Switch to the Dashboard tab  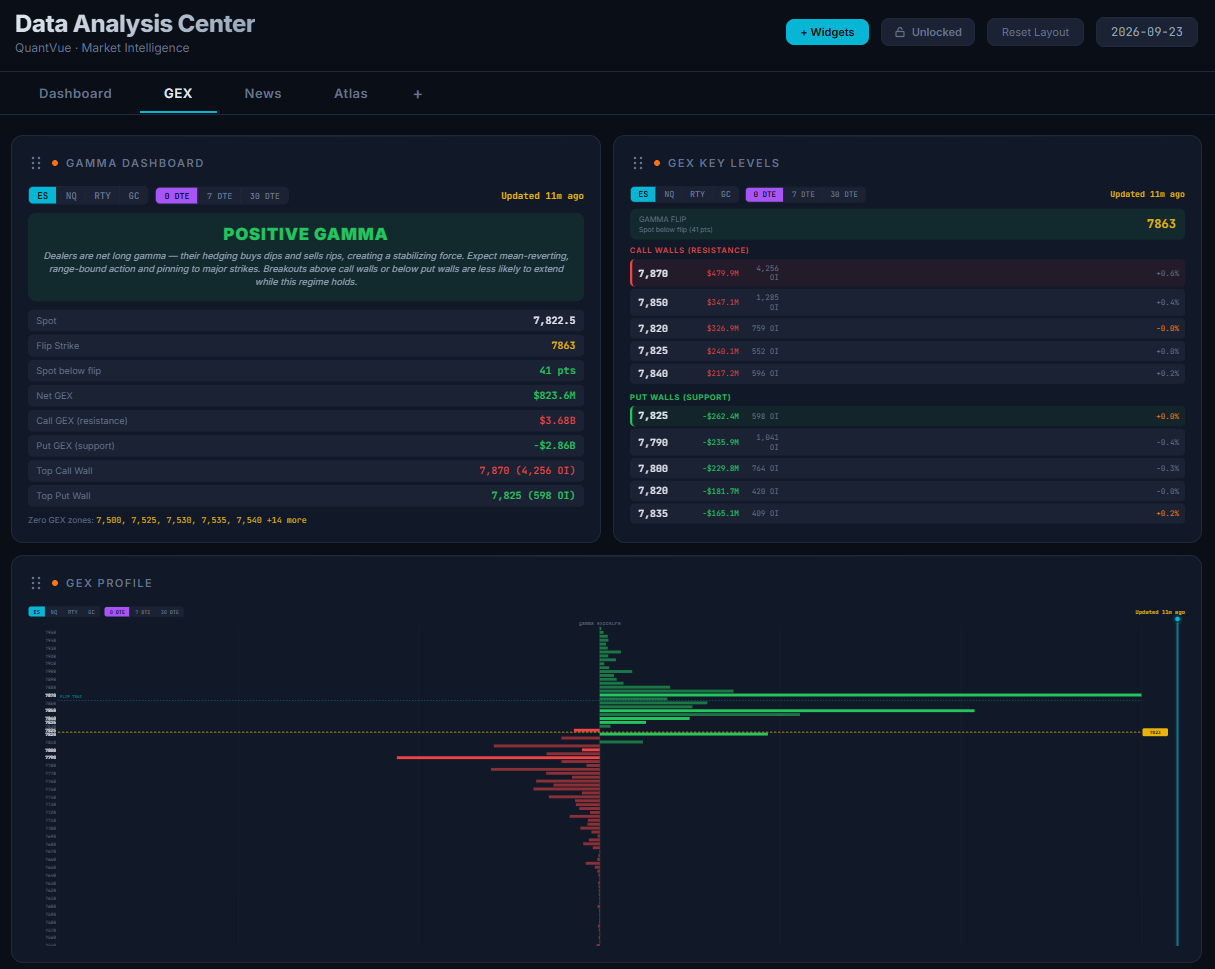coord(75,94)
